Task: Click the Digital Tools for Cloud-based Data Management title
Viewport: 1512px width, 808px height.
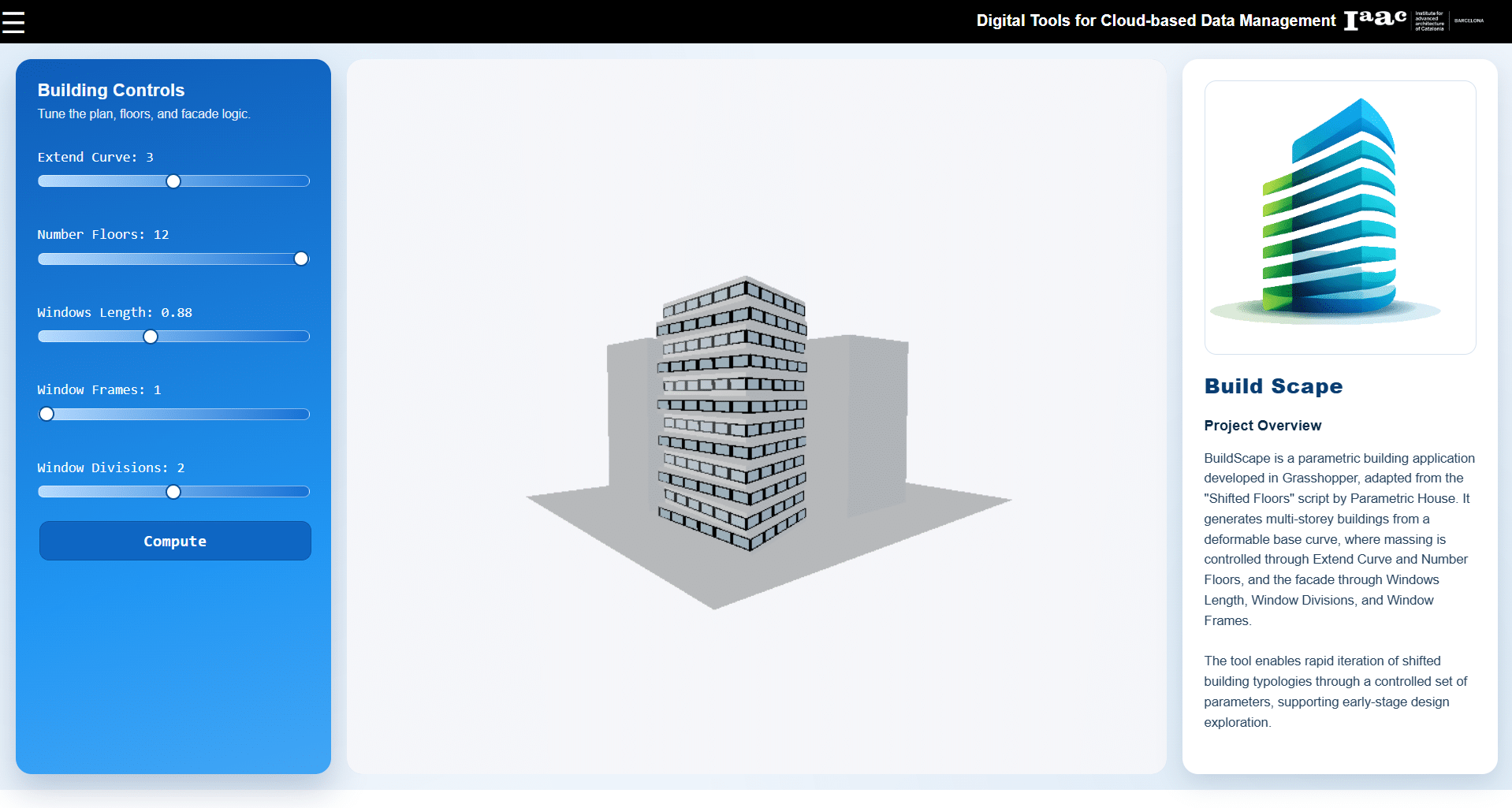Action: (x=1156, y=20)
